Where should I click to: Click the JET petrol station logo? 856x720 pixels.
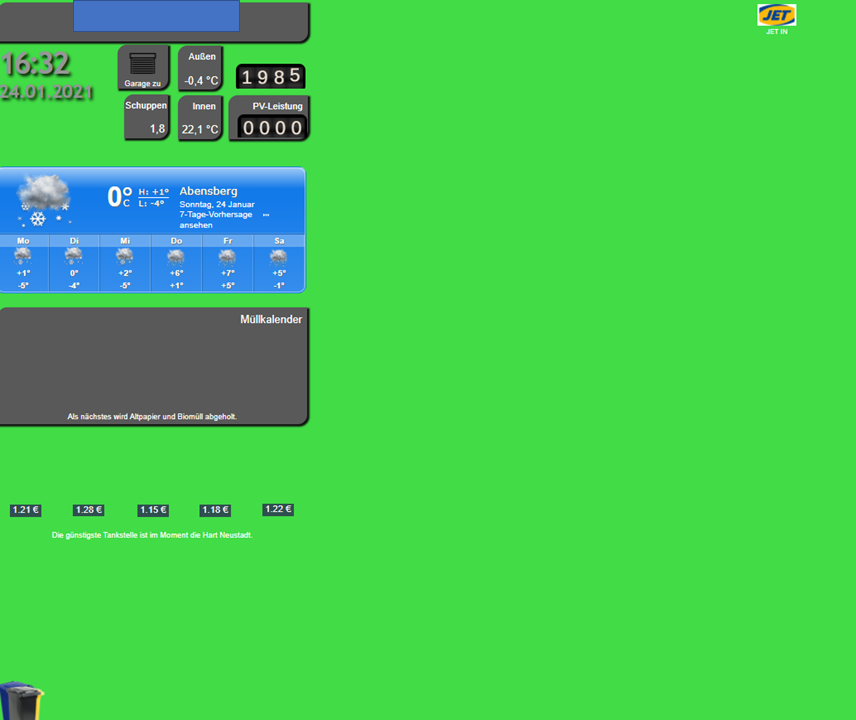(x=775, y=16)
